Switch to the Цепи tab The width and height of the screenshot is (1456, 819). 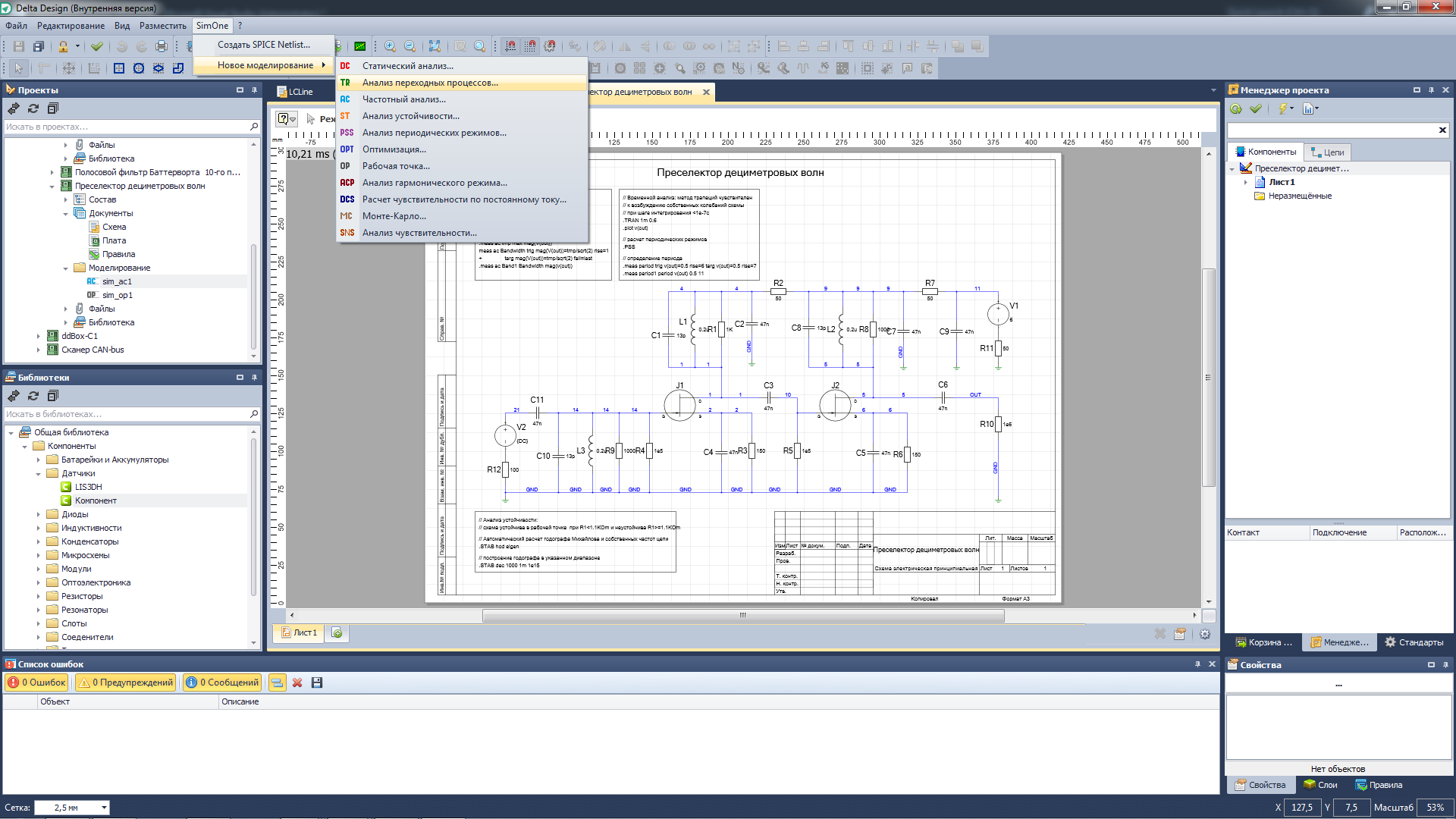(x=1327, y=152)
